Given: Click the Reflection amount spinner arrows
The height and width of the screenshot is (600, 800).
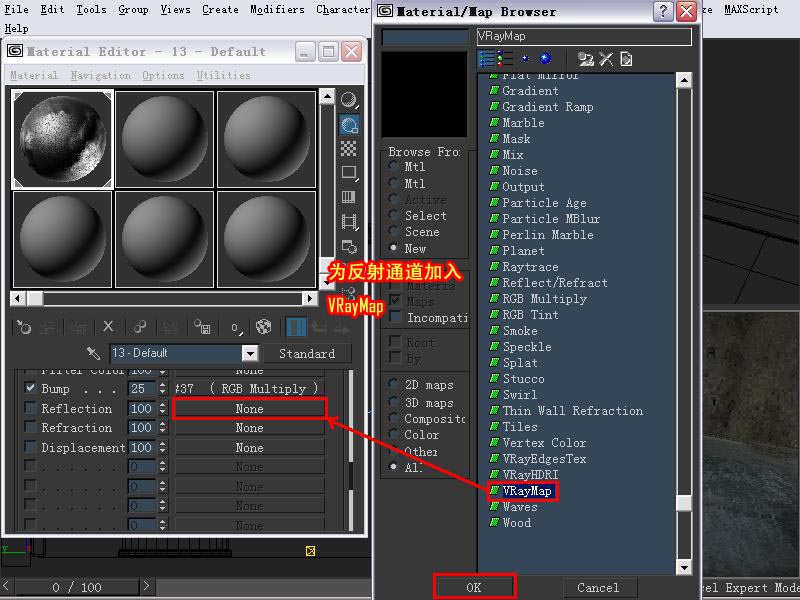Looking at the screenshot, I should pyautogui.click(x=162, y=408).
